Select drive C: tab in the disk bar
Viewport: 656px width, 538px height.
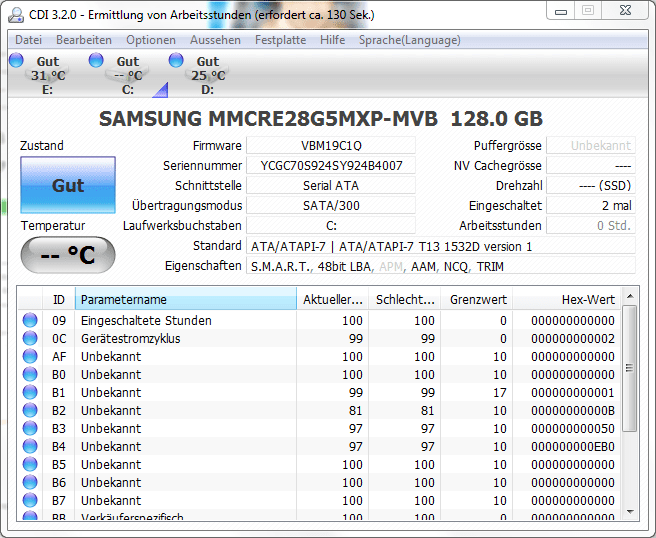[x=128, y=75]
